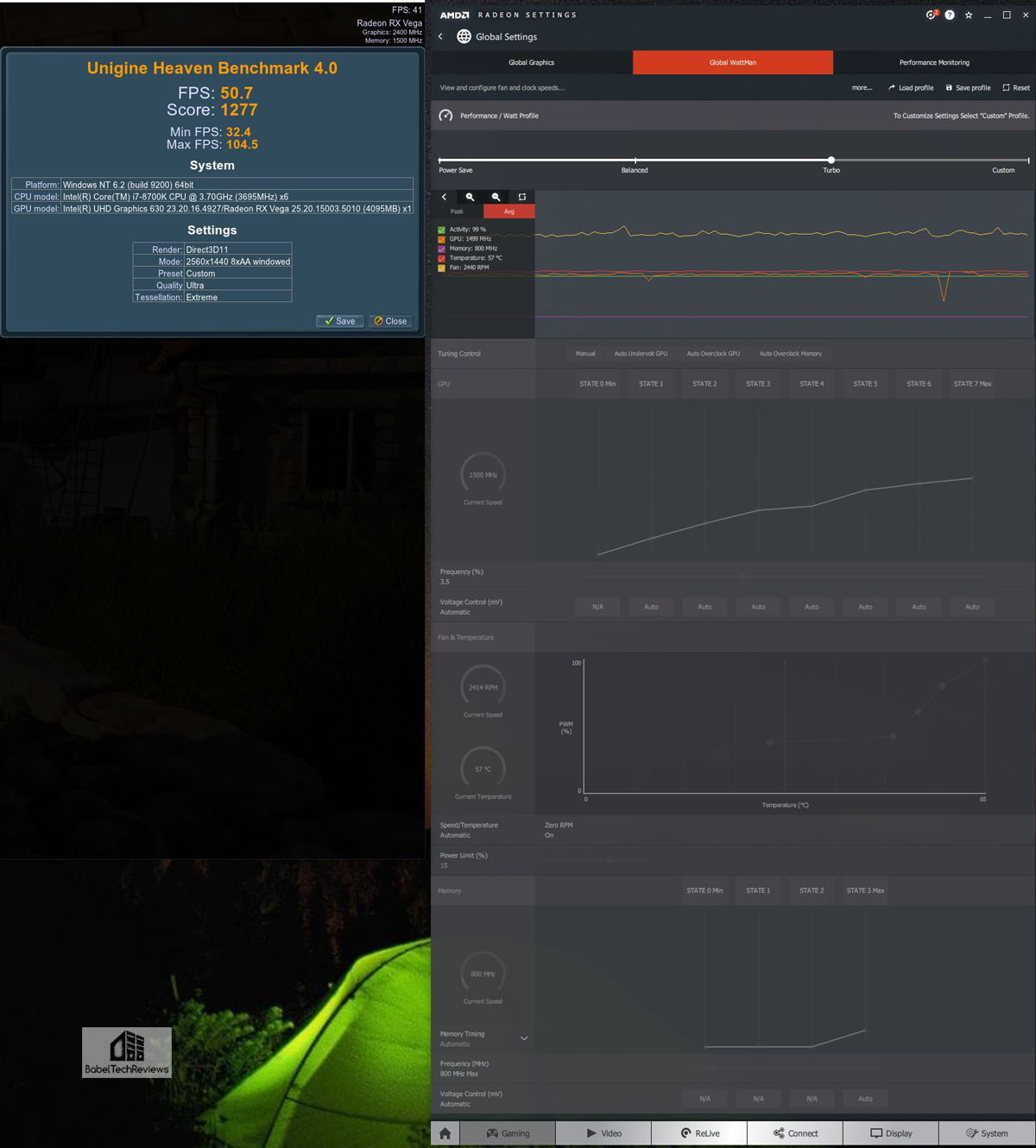Screen dimensions: 1036x1148
Task: Open the ReLive section
Action: click(699, 1133)
